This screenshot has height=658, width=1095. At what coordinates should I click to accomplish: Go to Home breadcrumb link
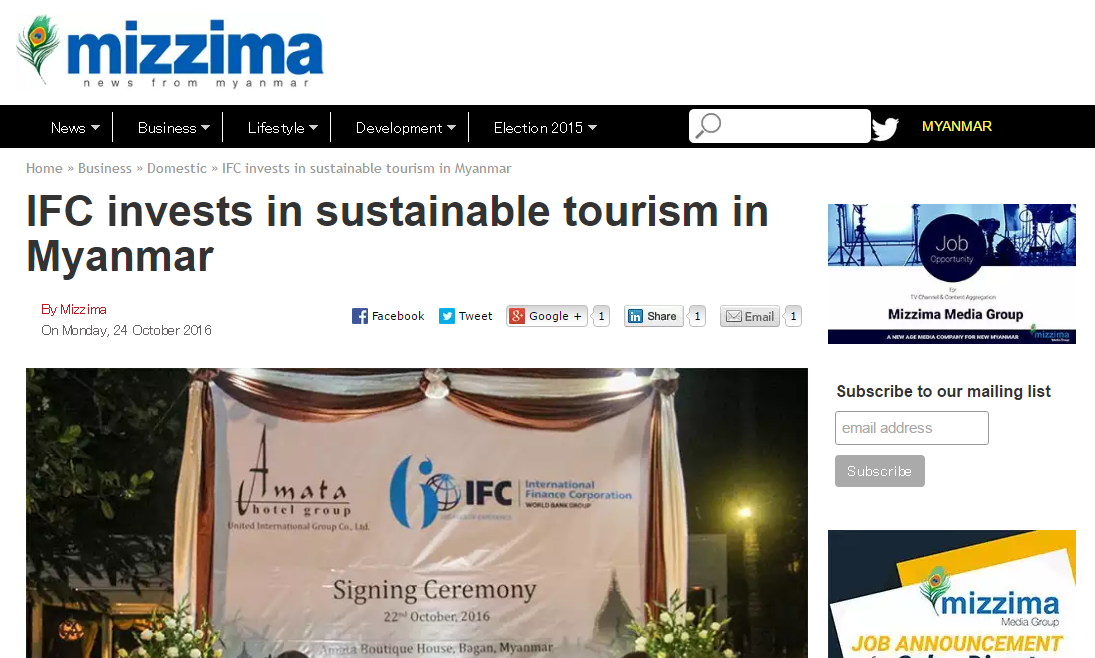[44, 168]
